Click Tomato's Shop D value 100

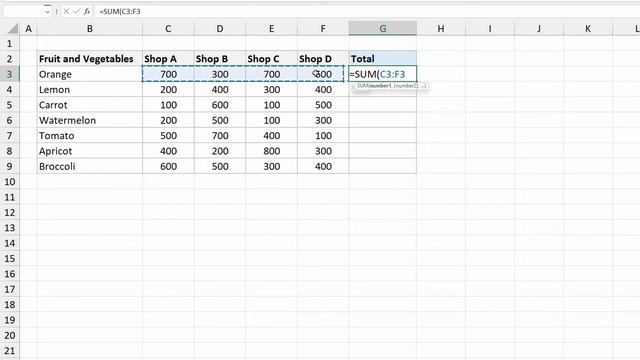tap(323, 136)
